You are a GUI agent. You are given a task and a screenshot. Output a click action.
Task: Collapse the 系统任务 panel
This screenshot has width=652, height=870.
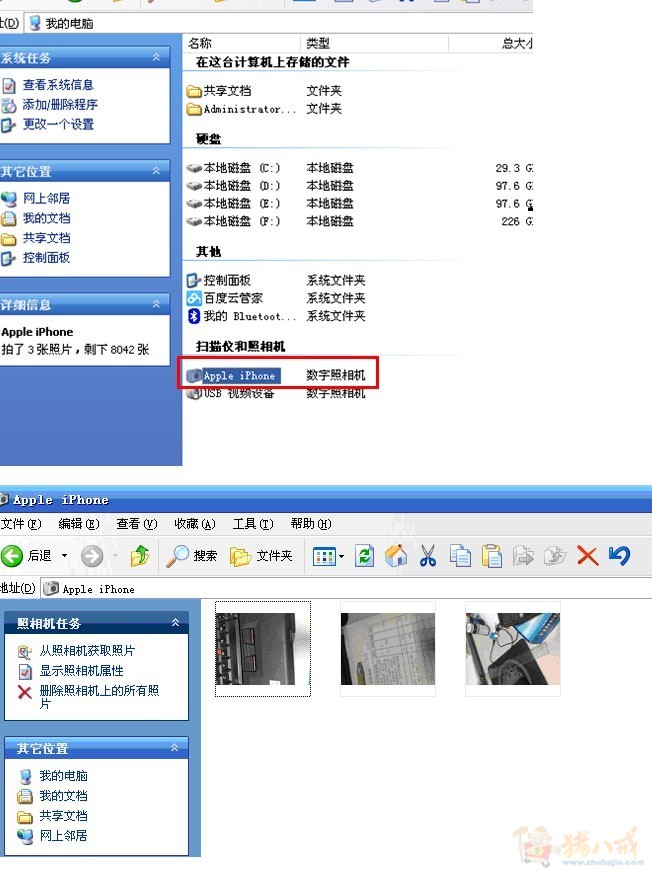point(156,57)
